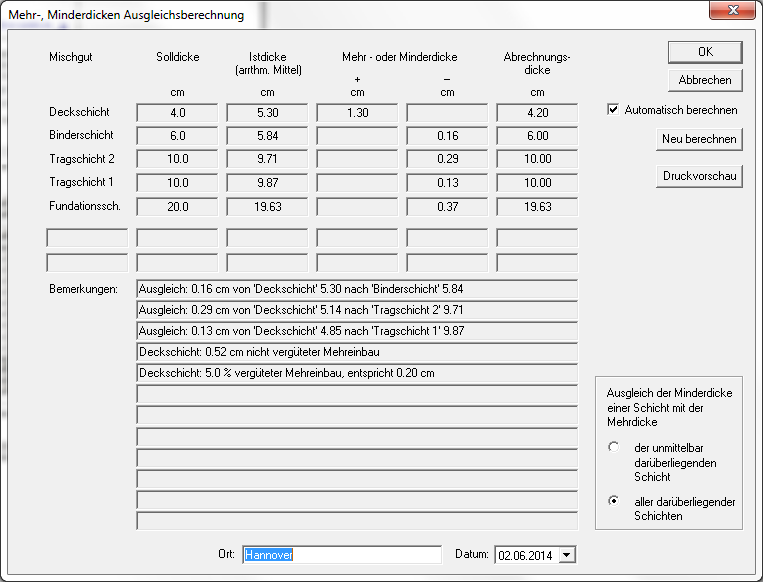Click the Deckschicht Abrechnungsdicke field 4.20

[537, 113]
